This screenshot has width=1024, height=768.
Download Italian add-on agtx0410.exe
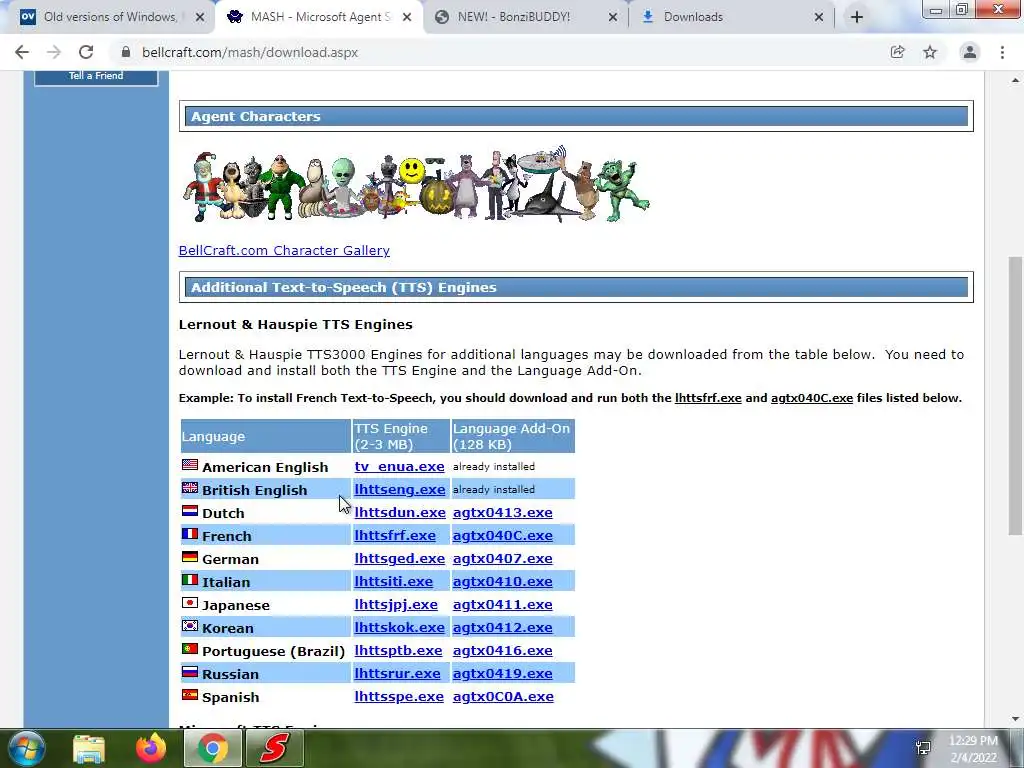pyautogui.click(x=502, y=582)
